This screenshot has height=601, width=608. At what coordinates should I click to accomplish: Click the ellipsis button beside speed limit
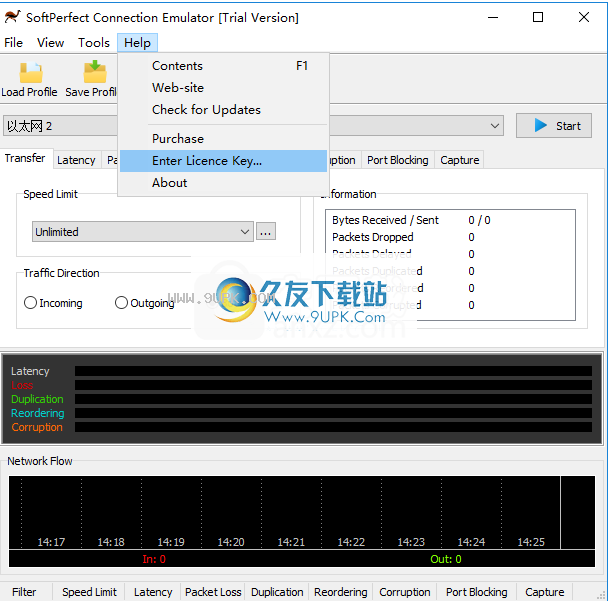[266, 232]
